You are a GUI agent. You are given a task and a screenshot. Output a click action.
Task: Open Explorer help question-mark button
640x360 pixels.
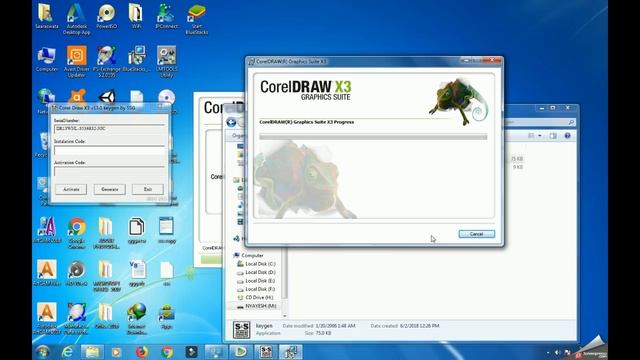[567, 136]
